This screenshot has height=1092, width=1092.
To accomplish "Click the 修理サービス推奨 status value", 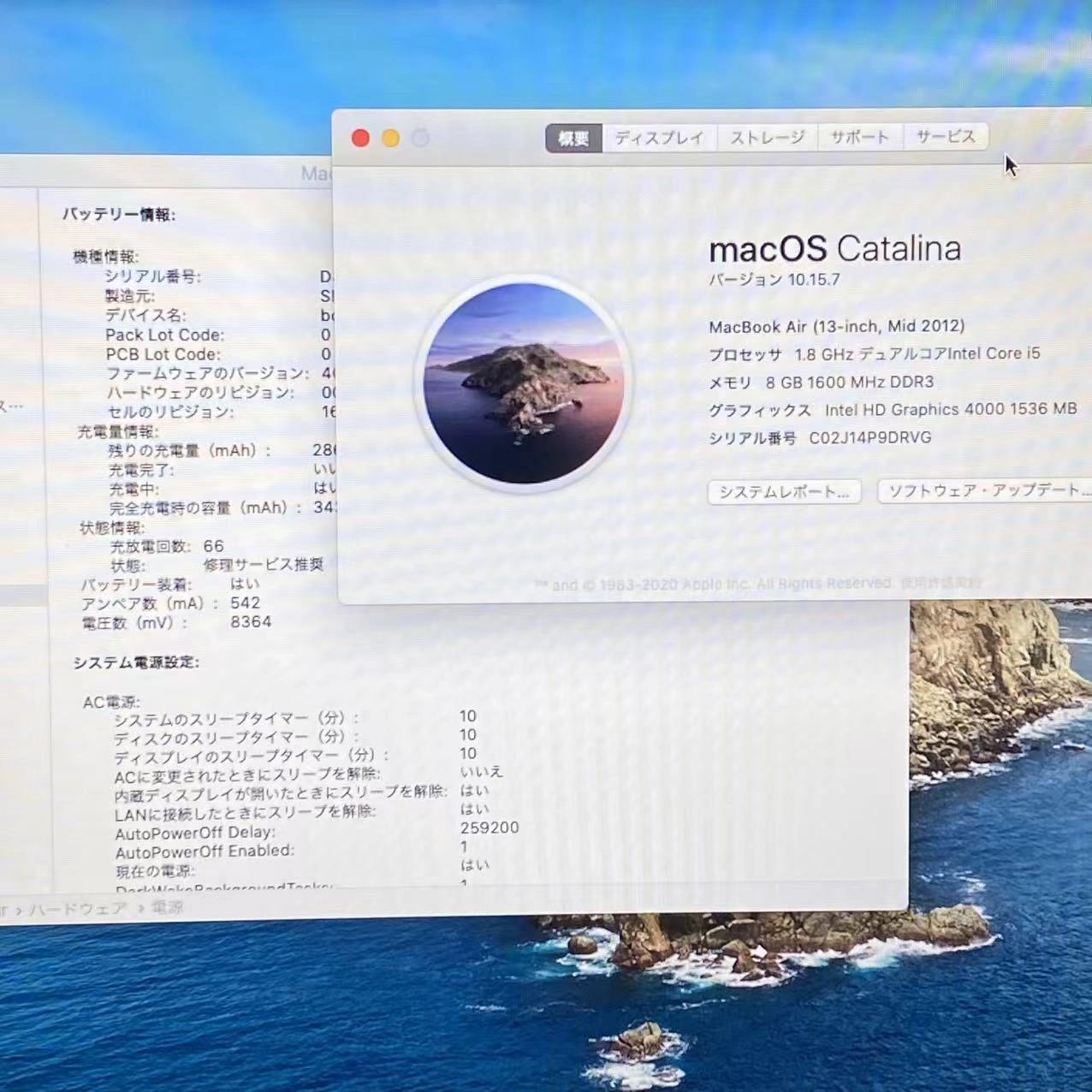I will [262, 564].
